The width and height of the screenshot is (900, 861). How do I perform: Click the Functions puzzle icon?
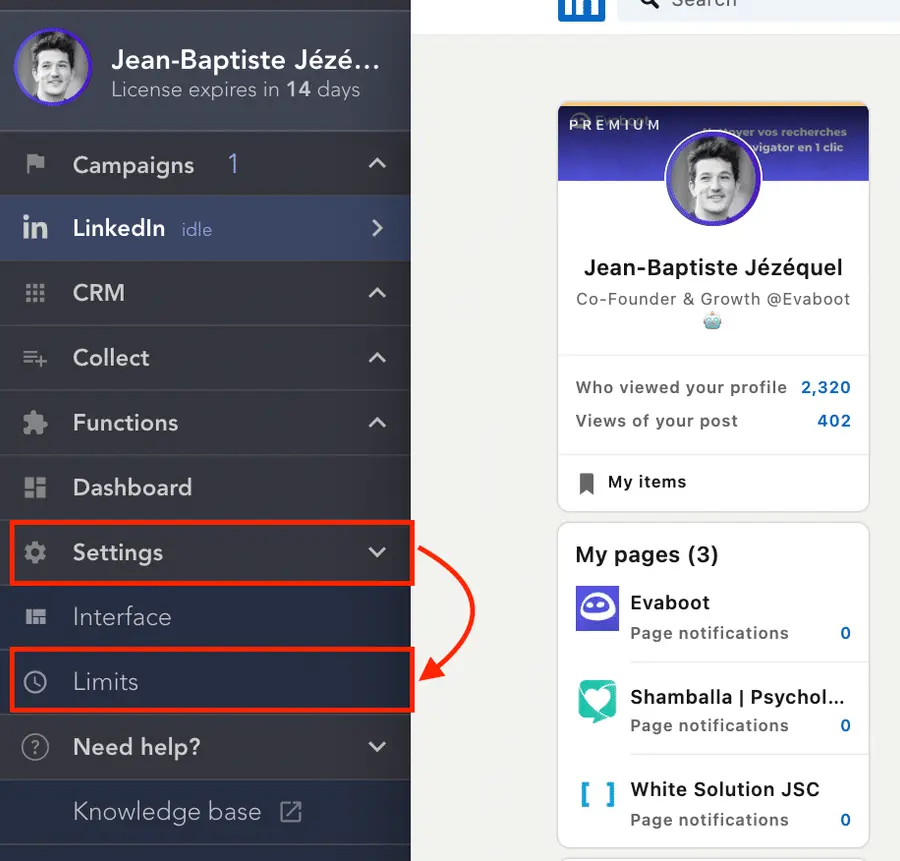coord(35,422)
